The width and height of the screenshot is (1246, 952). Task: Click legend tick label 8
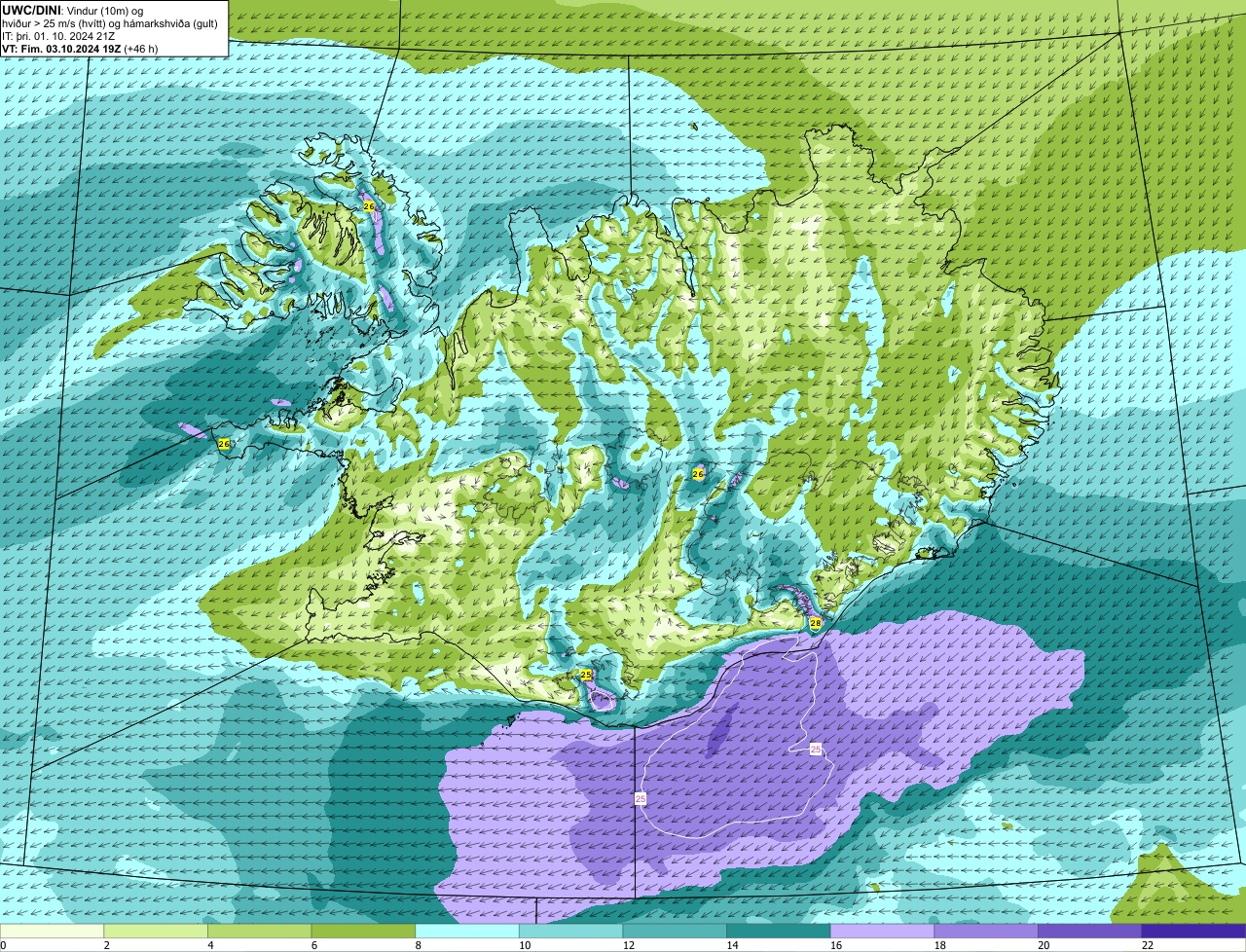click(418, 945)
